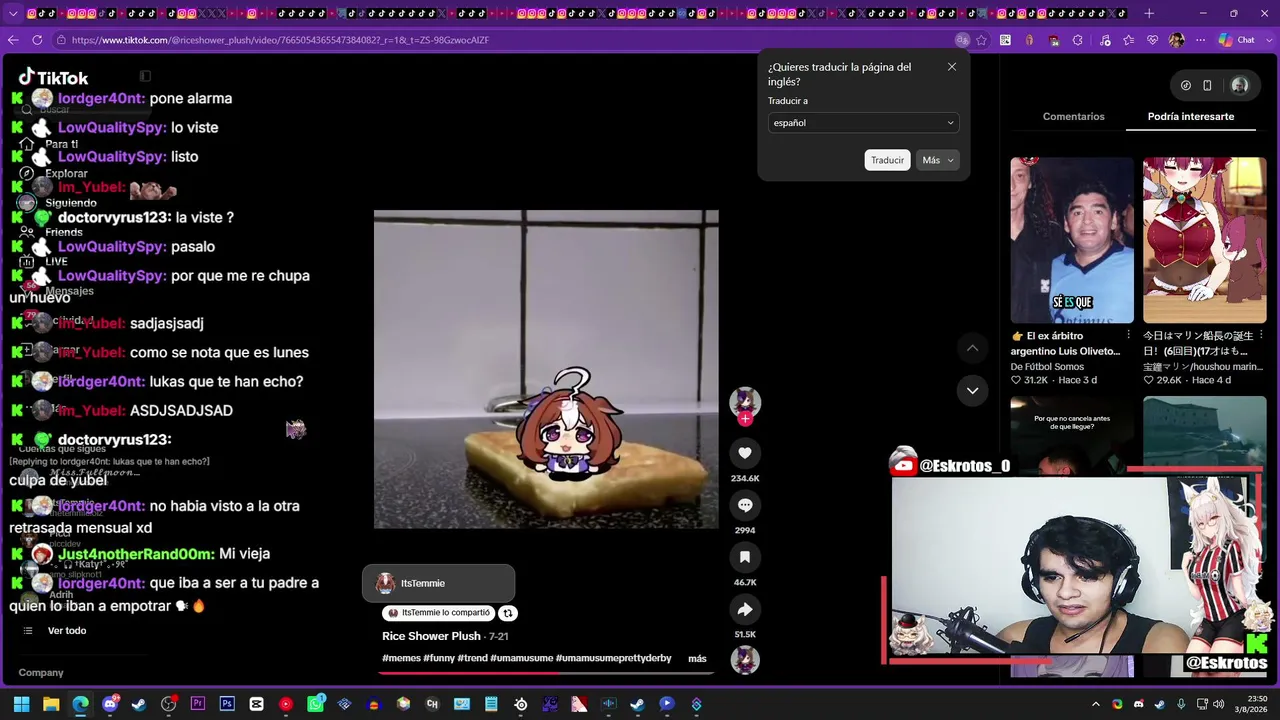The height and width of the screenshot is (720, 1280).
Task: Bookmark this page with the star icon
Action: (981, 40)
